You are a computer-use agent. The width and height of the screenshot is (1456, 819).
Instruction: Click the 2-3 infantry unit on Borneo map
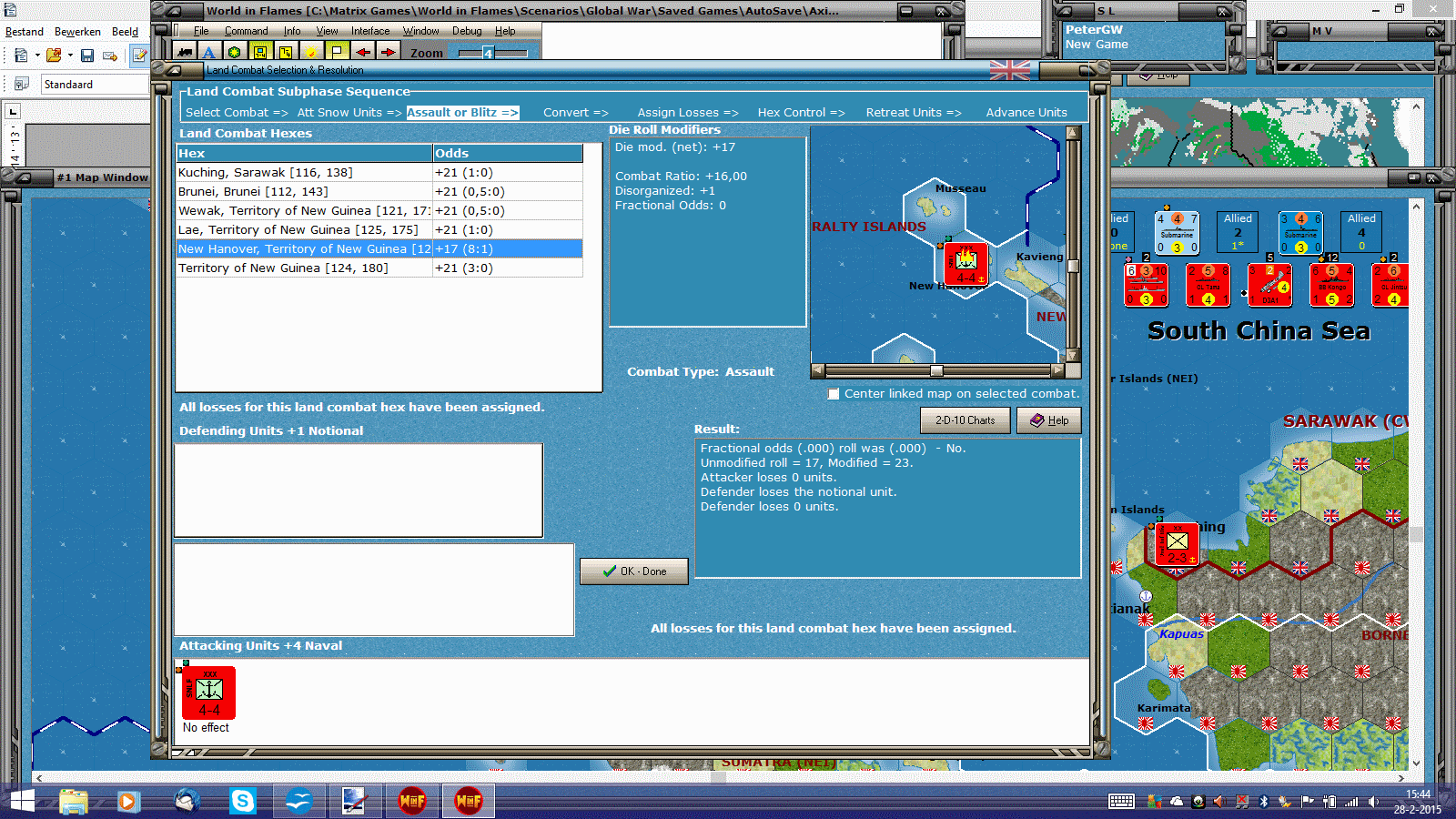coord(1177,544)
